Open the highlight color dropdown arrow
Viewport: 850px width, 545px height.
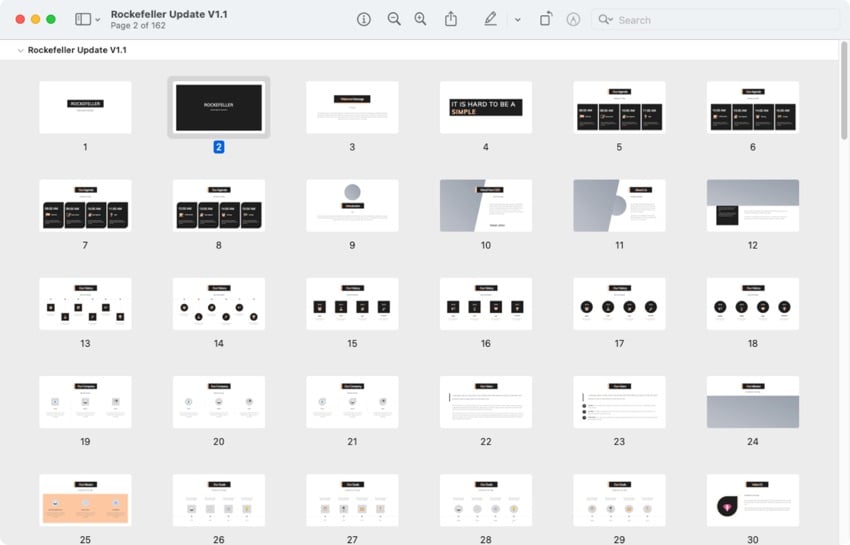(517, 20)
